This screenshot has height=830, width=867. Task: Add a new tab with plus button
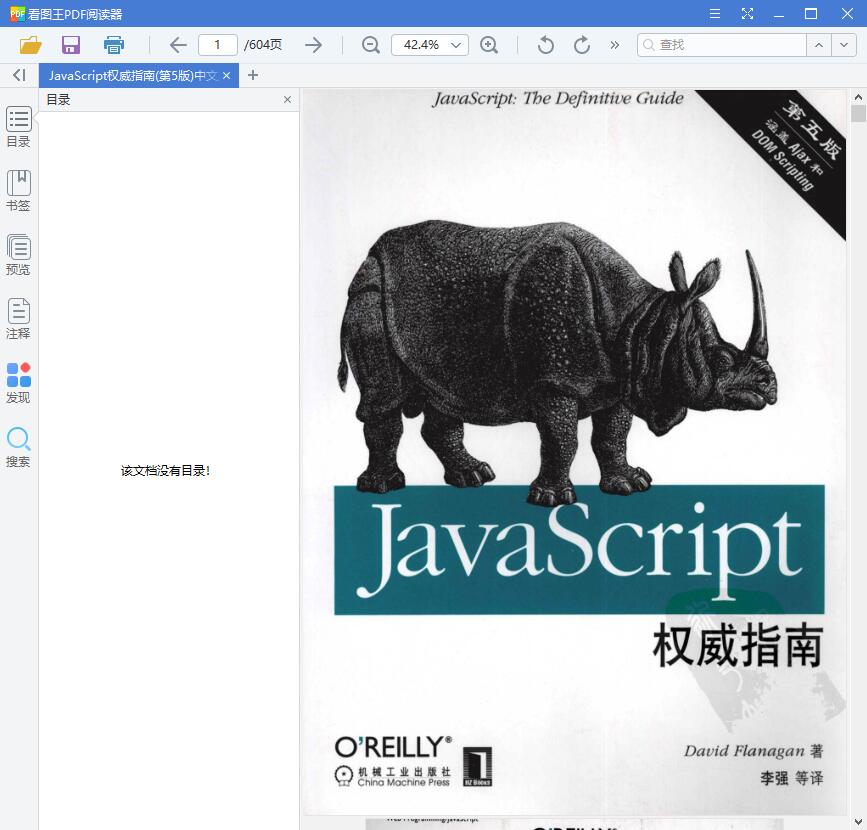coord(253,75)
